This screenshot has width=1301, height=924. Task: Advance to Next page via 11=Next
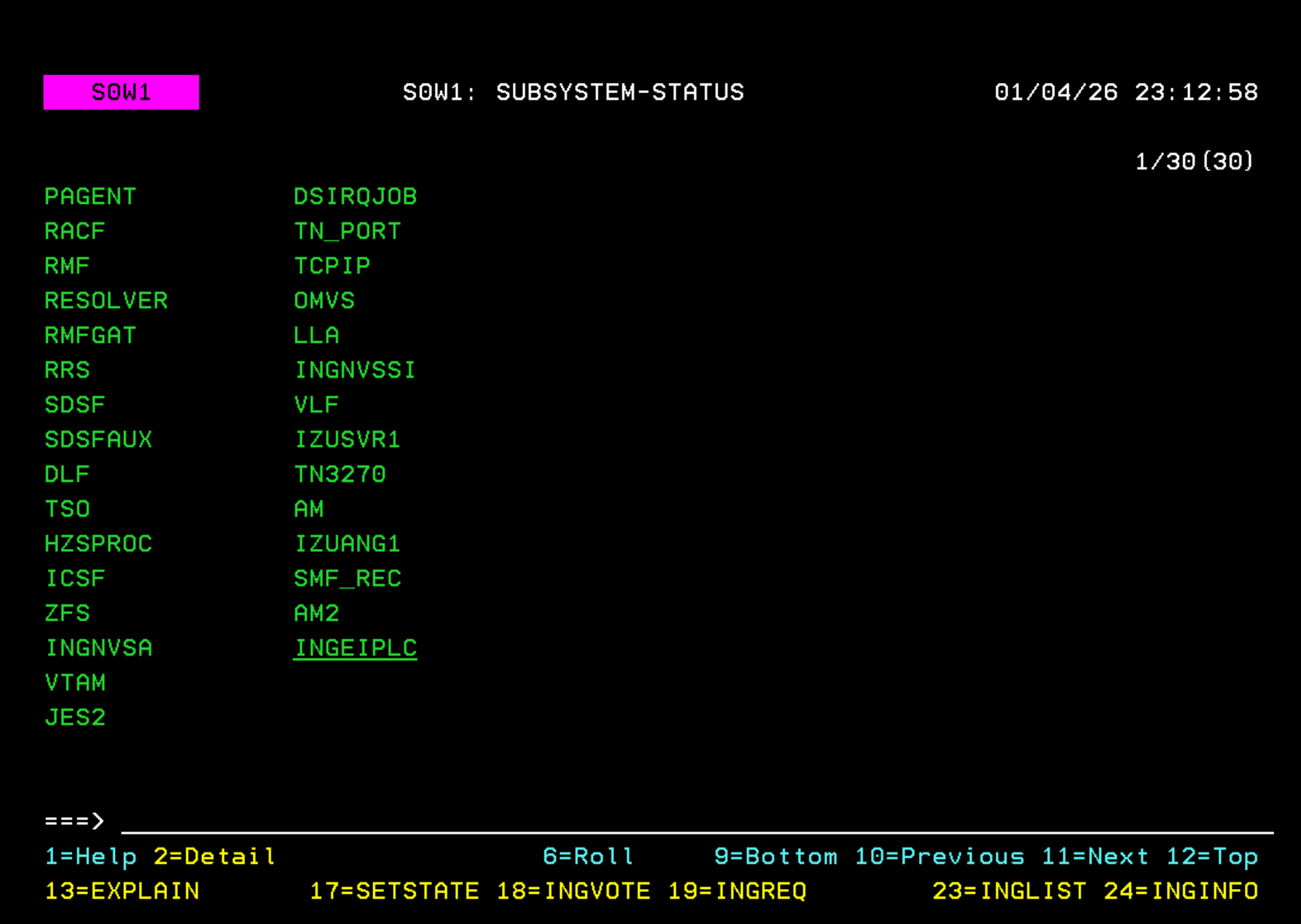(x=1094, y=857)
